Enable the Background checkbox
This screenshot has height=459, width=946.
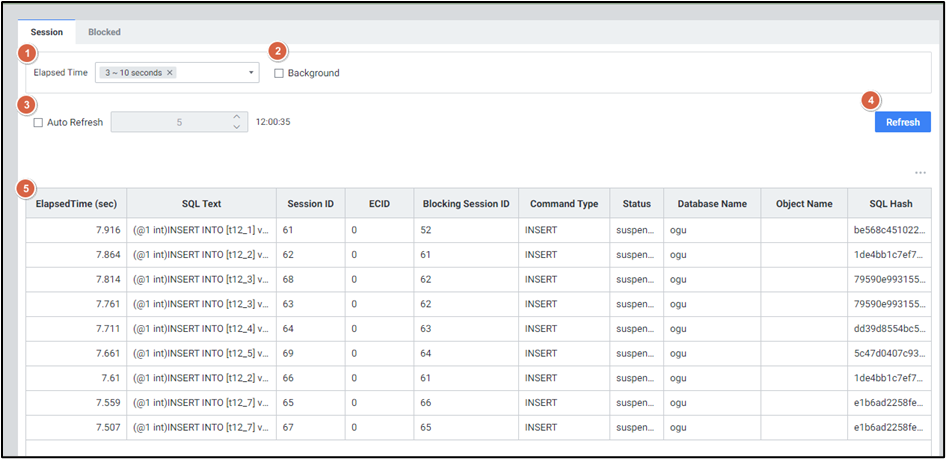(279, 73)
